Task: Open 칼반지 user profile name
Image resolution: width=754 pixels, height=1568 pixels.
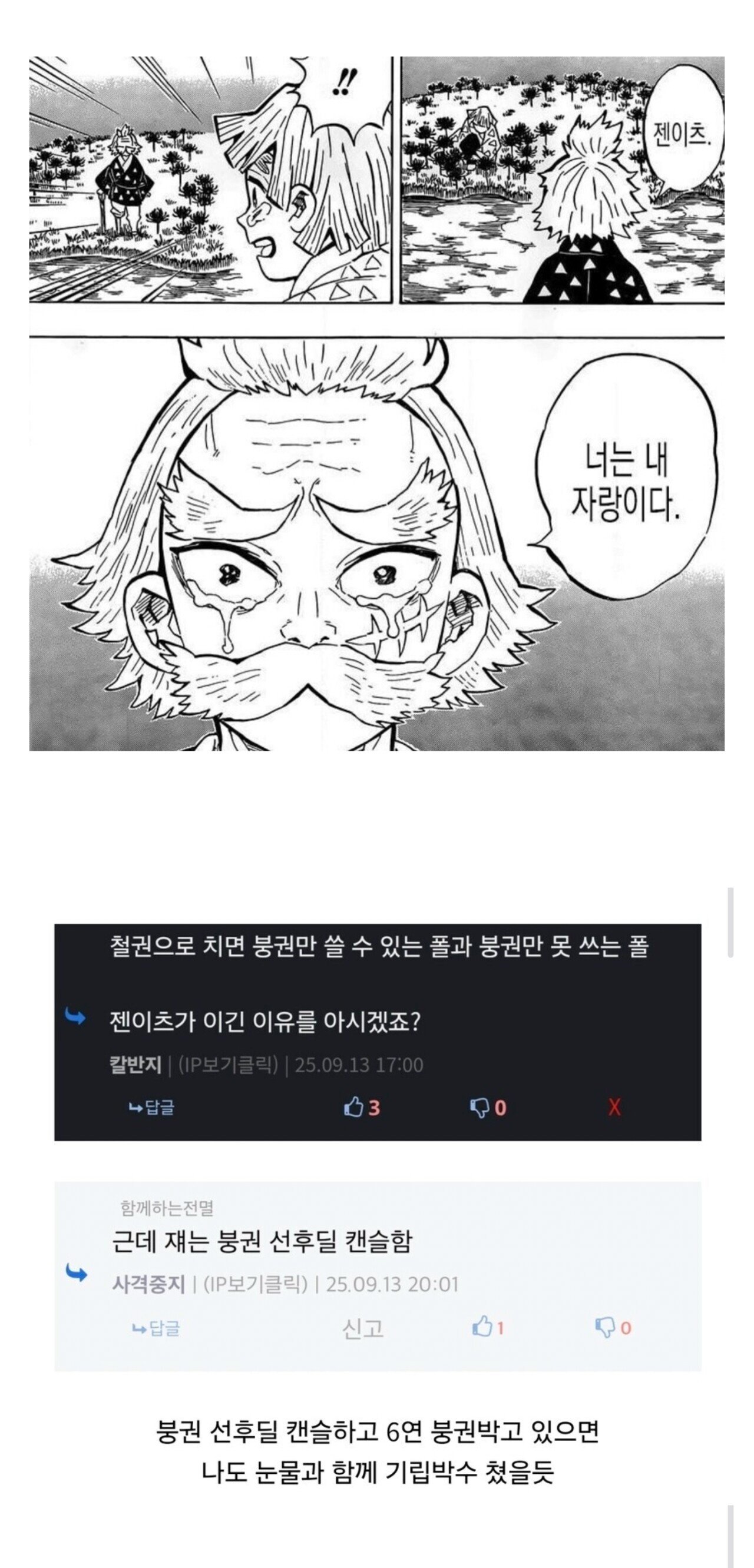Action: click(x=135, y=1065)
